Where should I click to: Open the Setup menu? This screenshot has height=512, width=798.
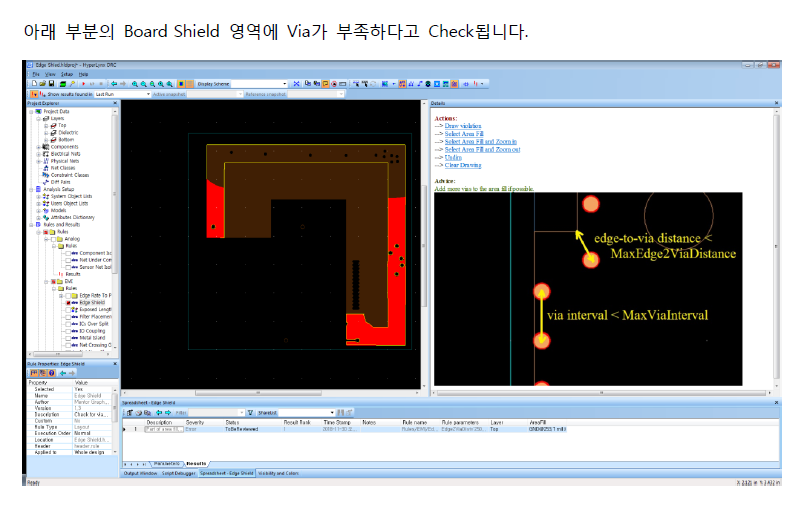(x=67, y=75)
